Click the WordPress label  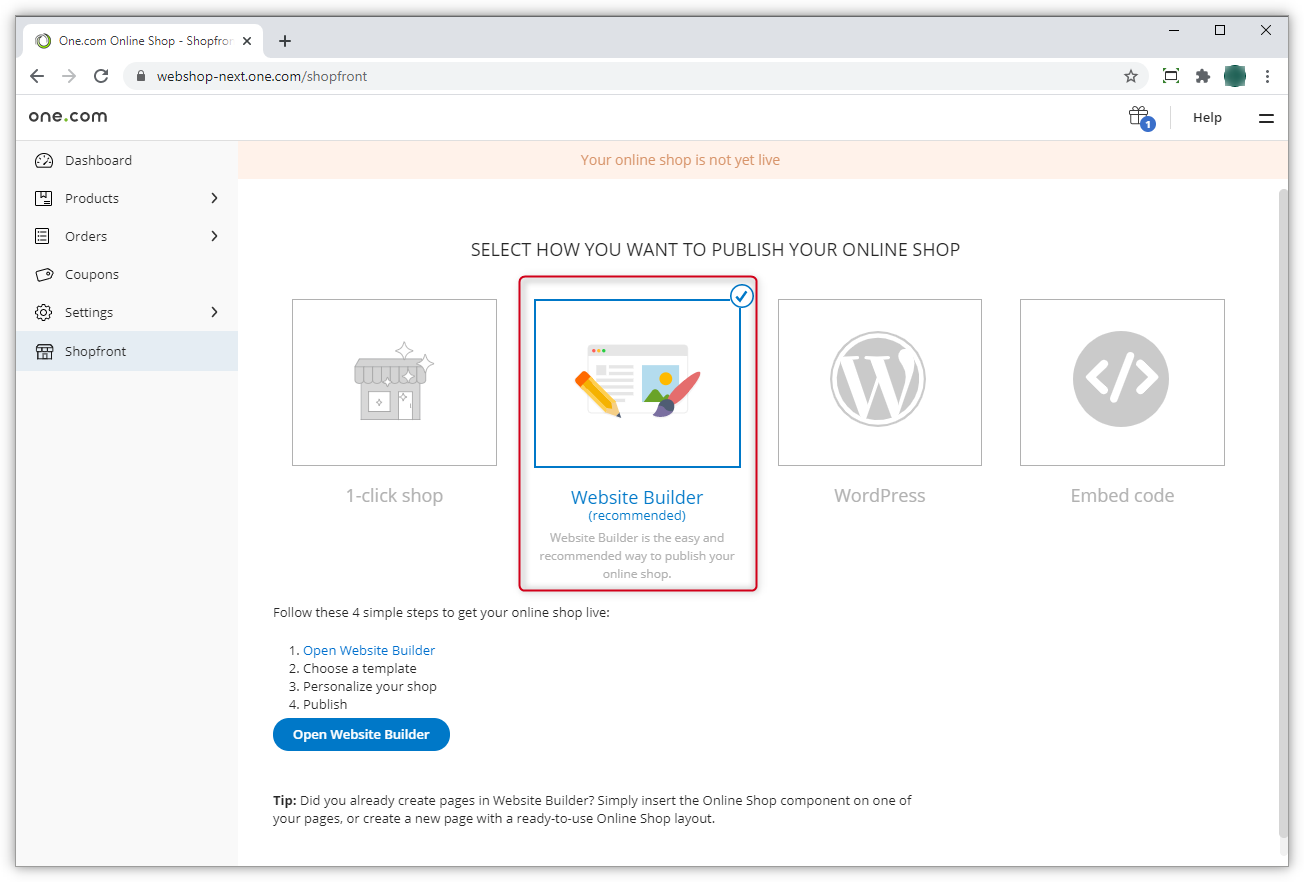coord(880,496)
